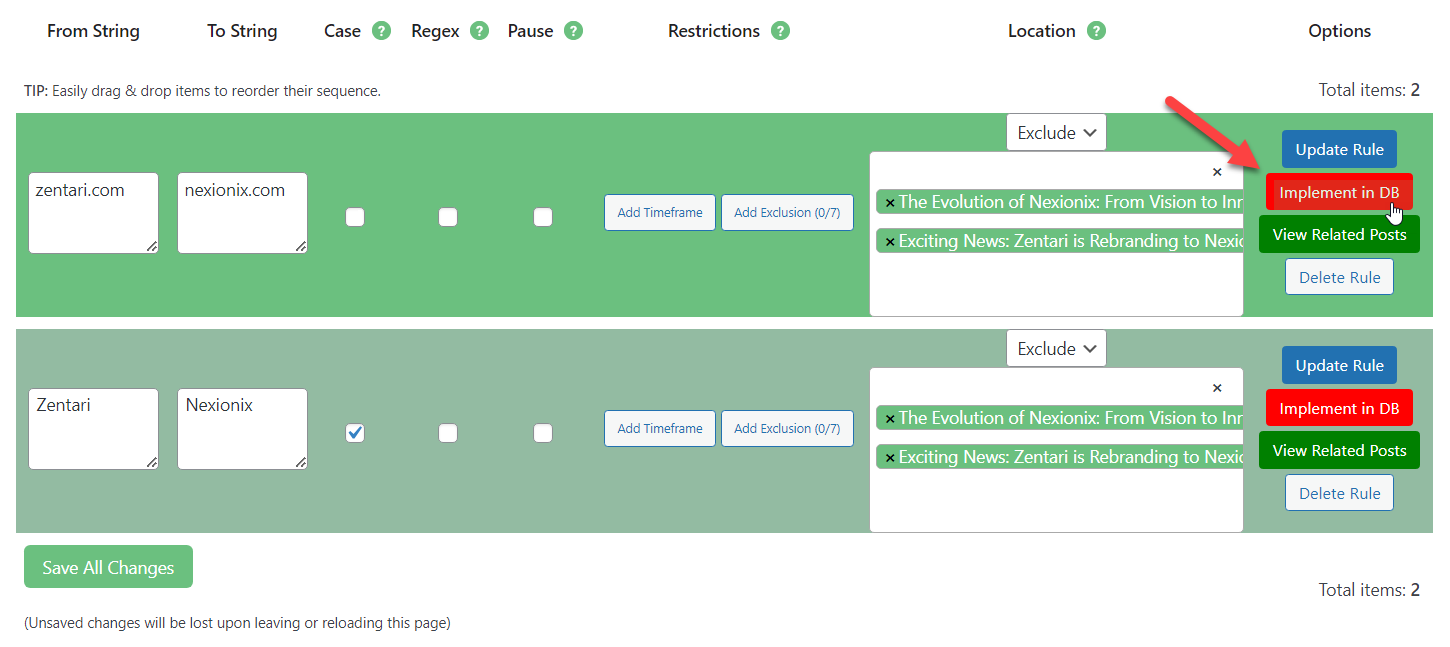Click resize handle of 'zentari.com' textarea
Image resolution: width=1450 pixels, height=647 pixels.
pyautogui.click(x=152, y=247)
